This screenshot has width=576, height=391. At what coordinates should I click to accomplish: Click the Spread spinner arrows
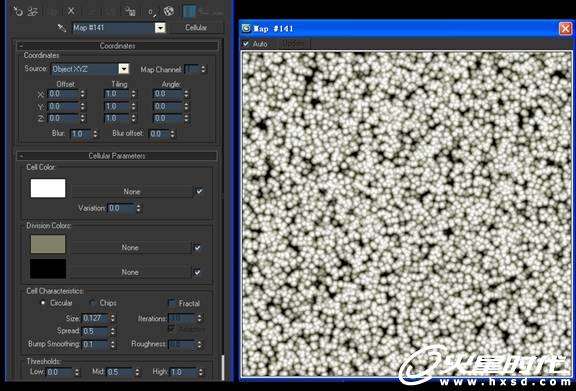(113, 331)
